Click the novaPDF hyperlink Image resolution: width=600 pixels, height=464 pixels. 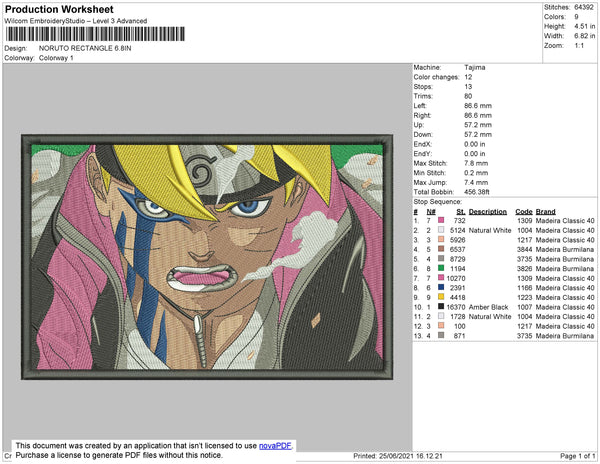point(275,446)
